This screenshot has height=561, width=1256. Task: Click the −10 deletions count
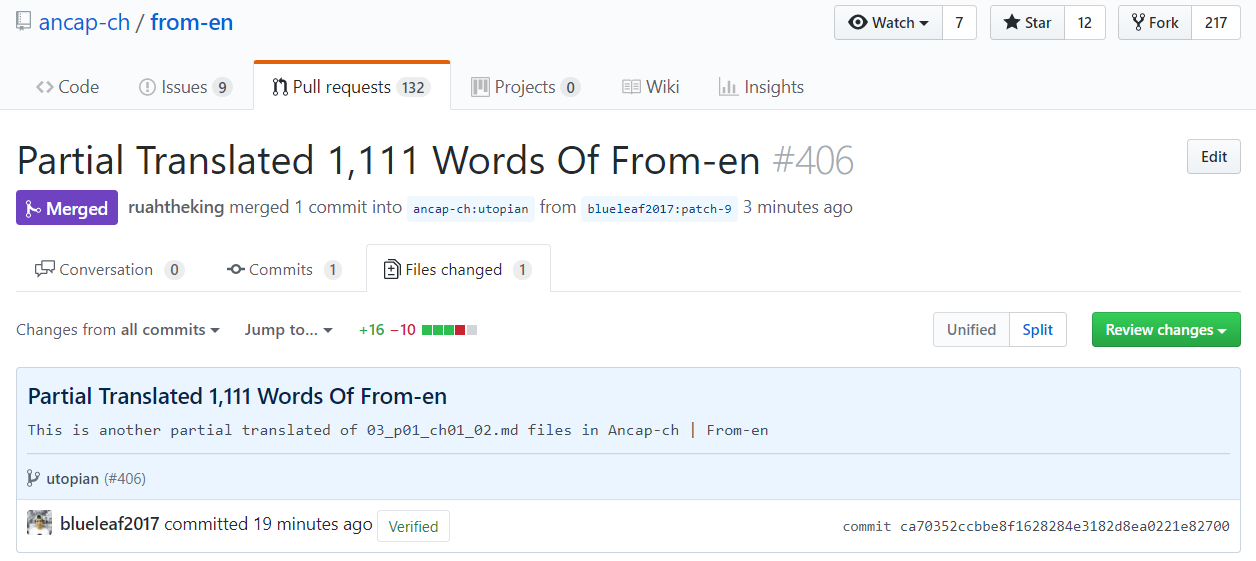tap(403, 330)
